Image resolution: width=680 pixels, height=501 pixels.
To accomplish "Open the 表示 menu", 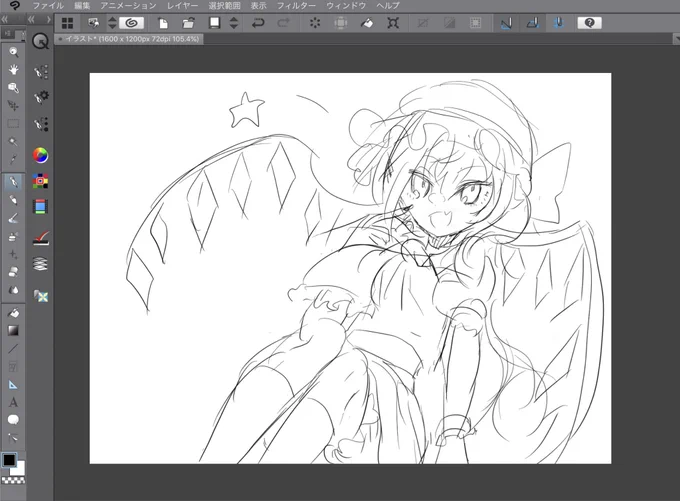I will (258, 6).
